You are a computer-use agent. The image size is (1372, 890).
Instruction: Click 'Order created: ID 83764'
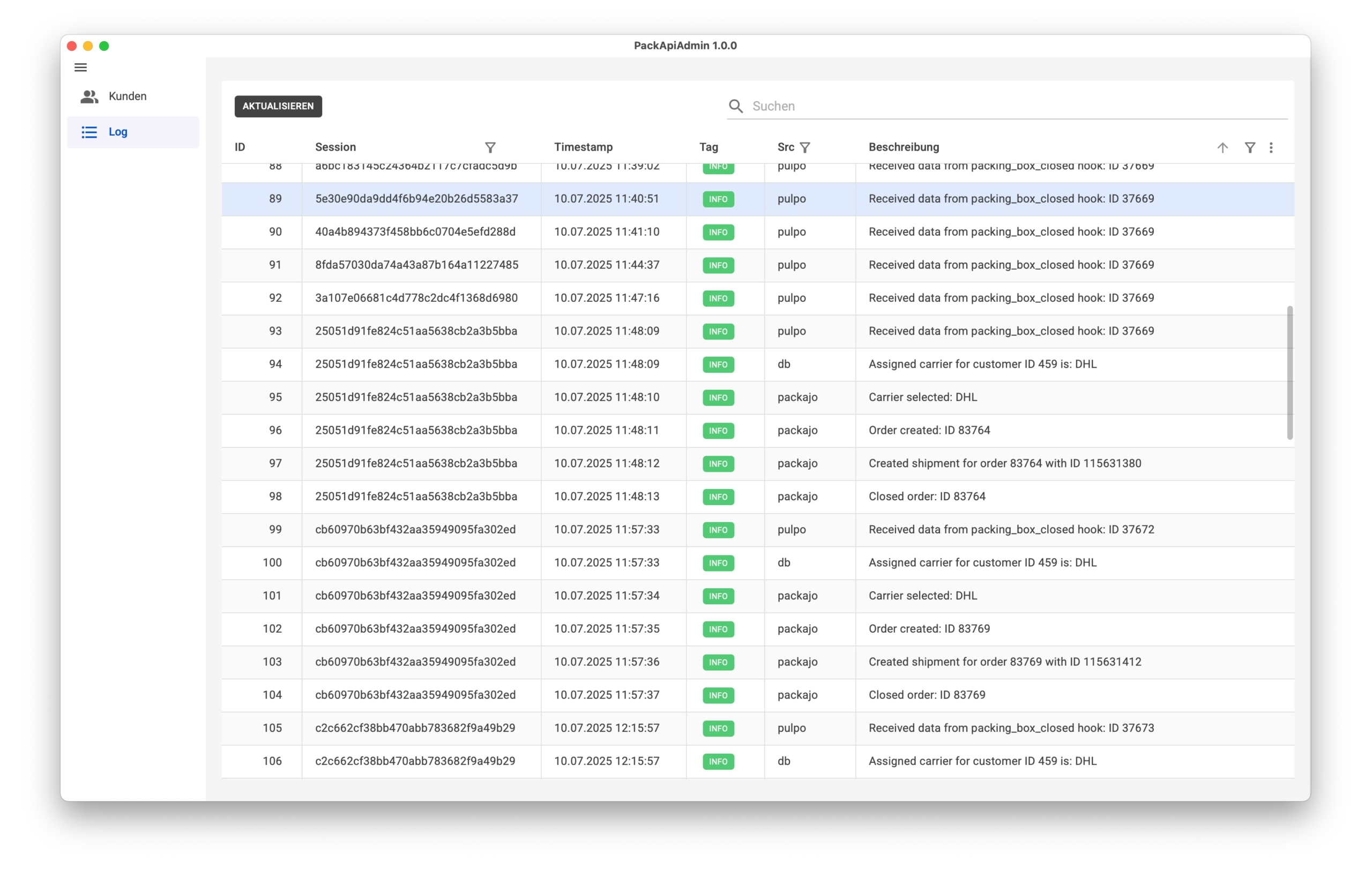click(x=929, y=431)
